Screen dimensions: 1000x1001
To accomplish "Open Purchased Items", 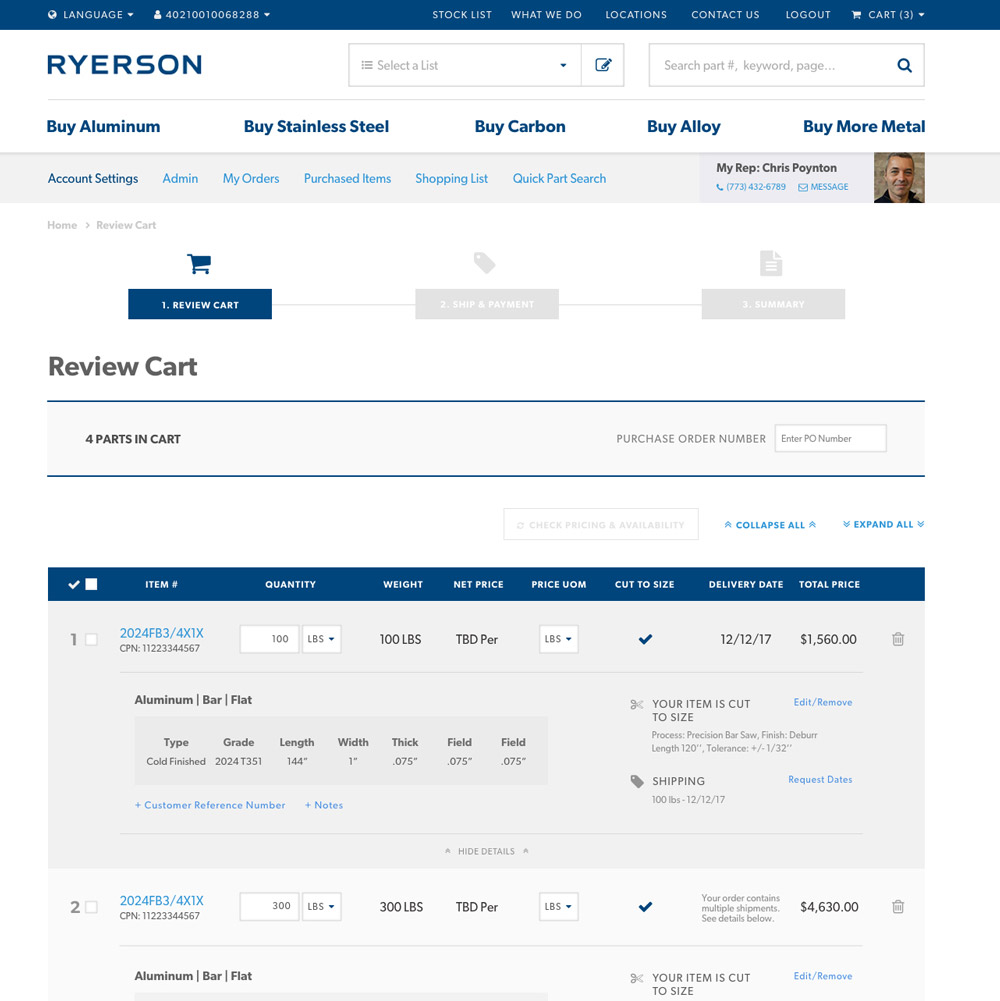I will (347, 179).
